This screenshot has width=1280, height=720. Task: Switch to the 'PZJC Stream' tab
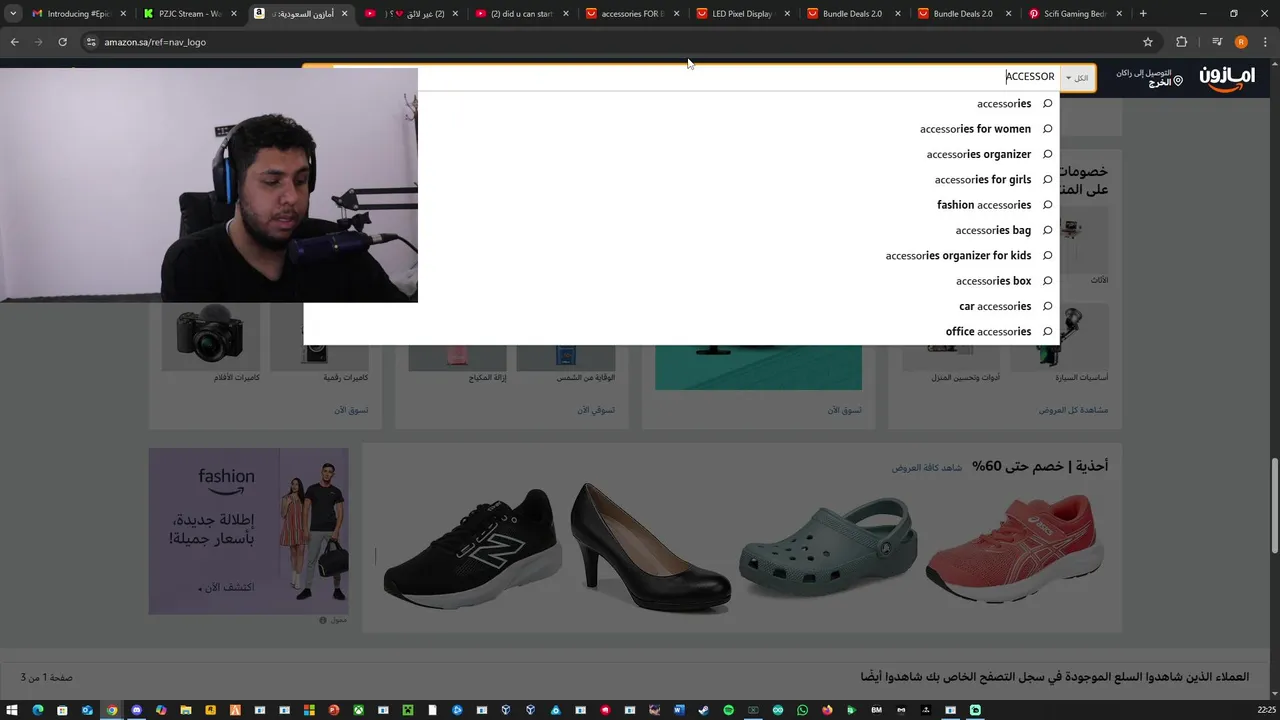point(190,14)
